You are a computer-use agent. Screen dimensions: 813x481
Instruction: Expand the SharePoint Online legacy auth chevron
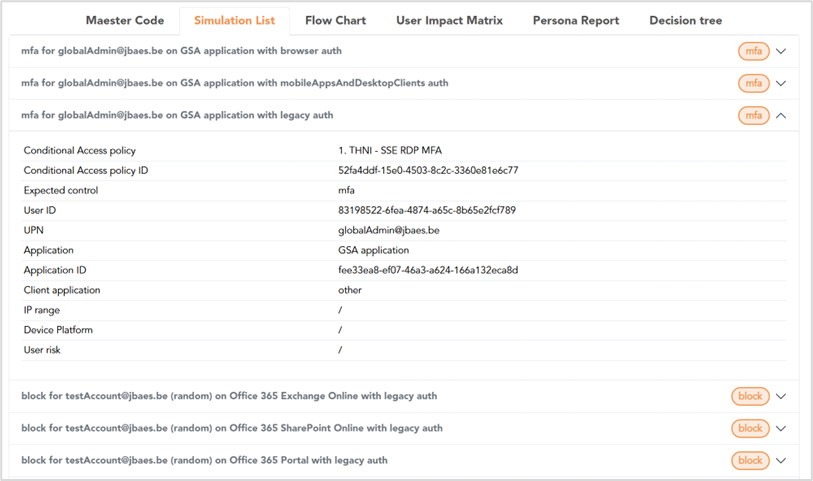point(781,429)
